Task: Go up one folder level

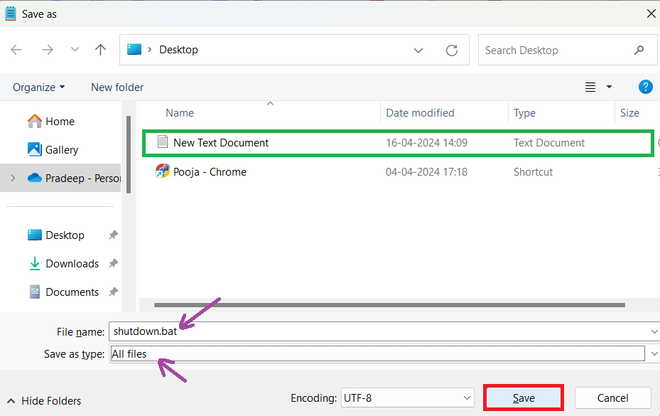Action: [x=100, y=50]
